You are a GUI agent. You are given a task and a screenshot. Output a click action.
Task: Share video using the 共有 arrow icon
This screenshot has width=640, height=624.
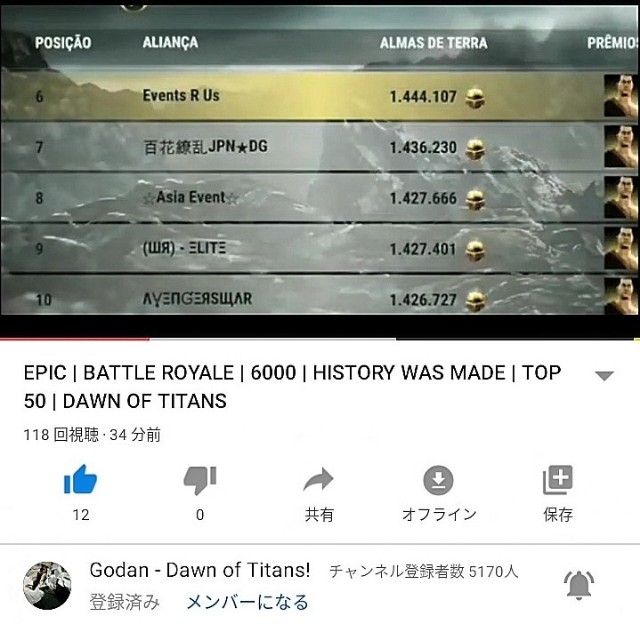[319, 480]
